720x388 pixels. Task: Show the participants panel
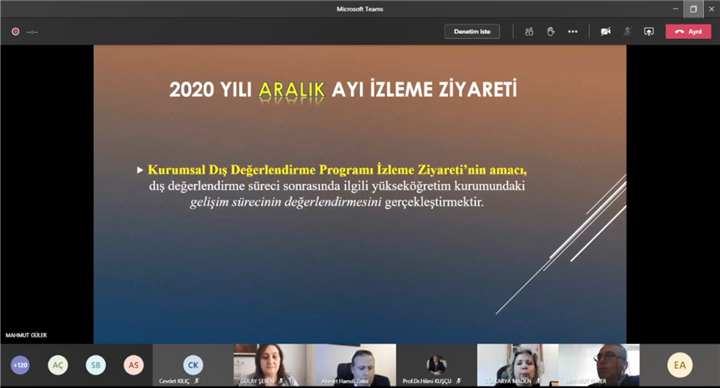click(x=529, y=32)
